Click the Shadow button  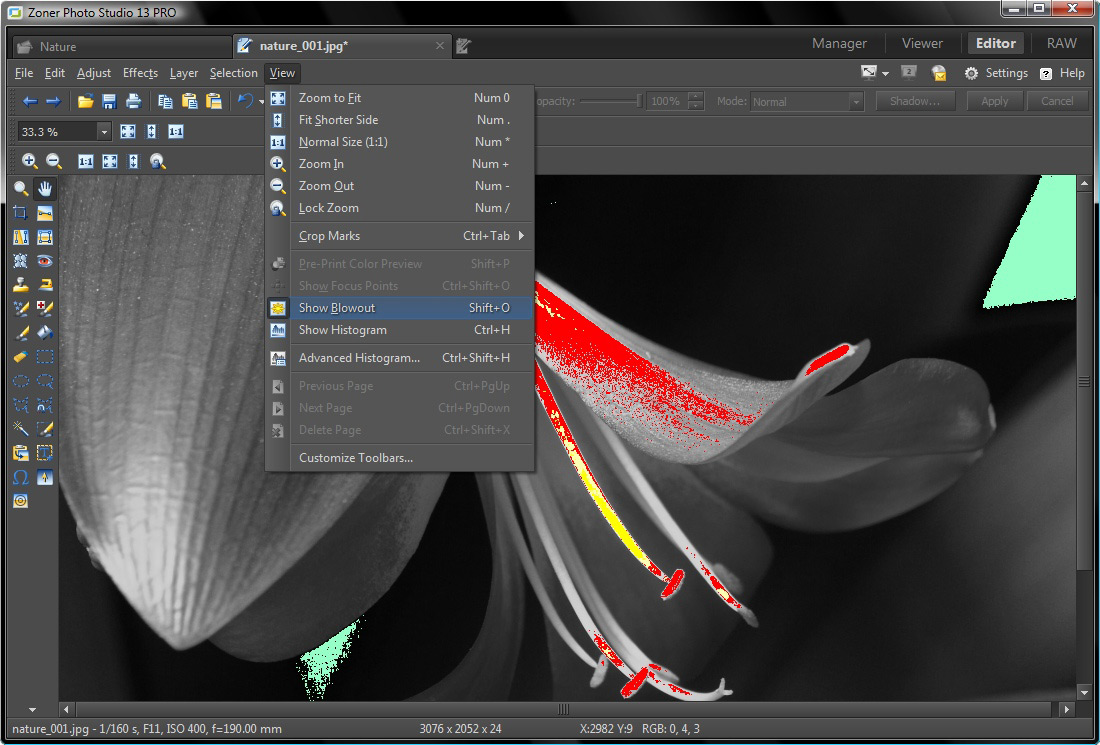pos(915,101)
